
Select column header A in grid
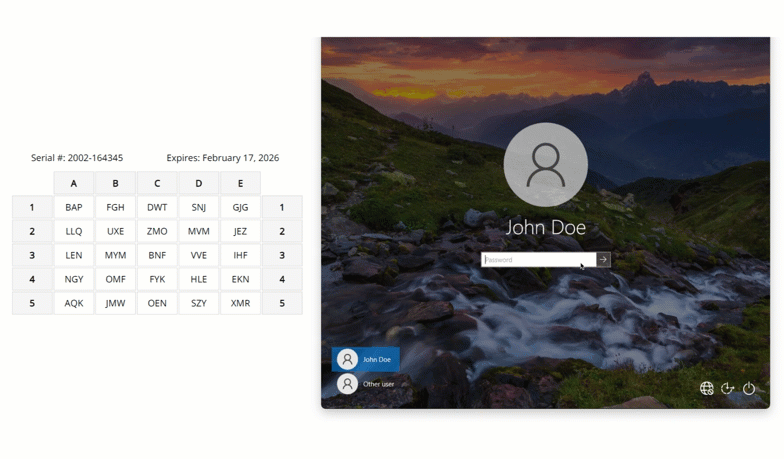click(74, 184)
